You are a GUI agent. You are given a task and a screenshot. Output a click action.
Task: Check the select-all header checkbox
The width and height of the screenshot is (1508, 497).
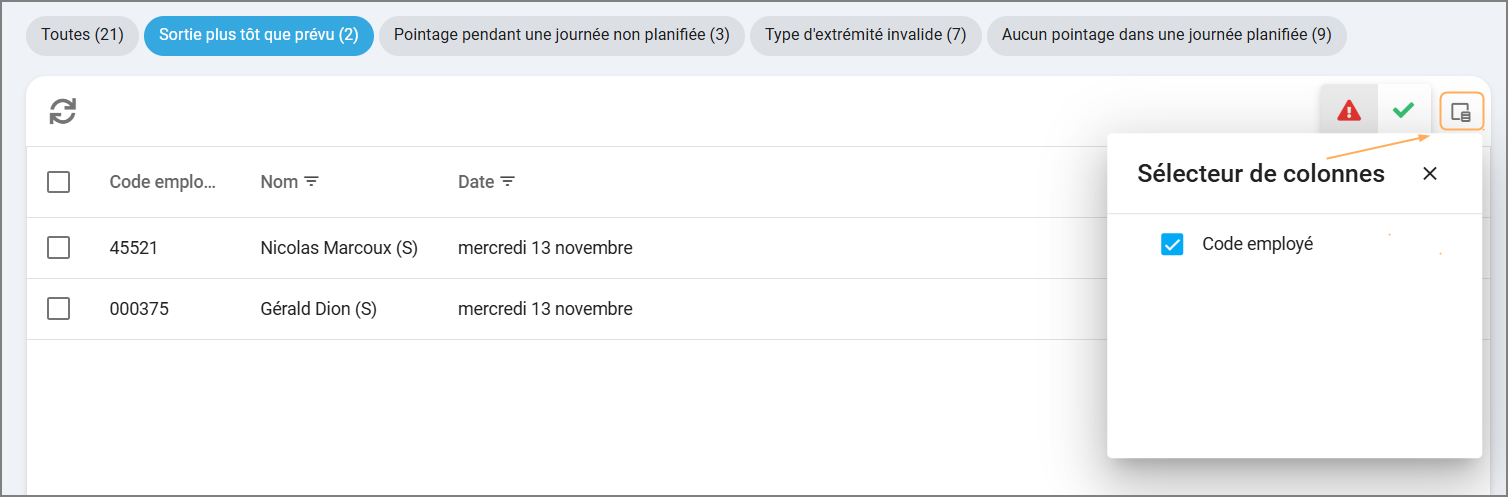coord(58,182)
